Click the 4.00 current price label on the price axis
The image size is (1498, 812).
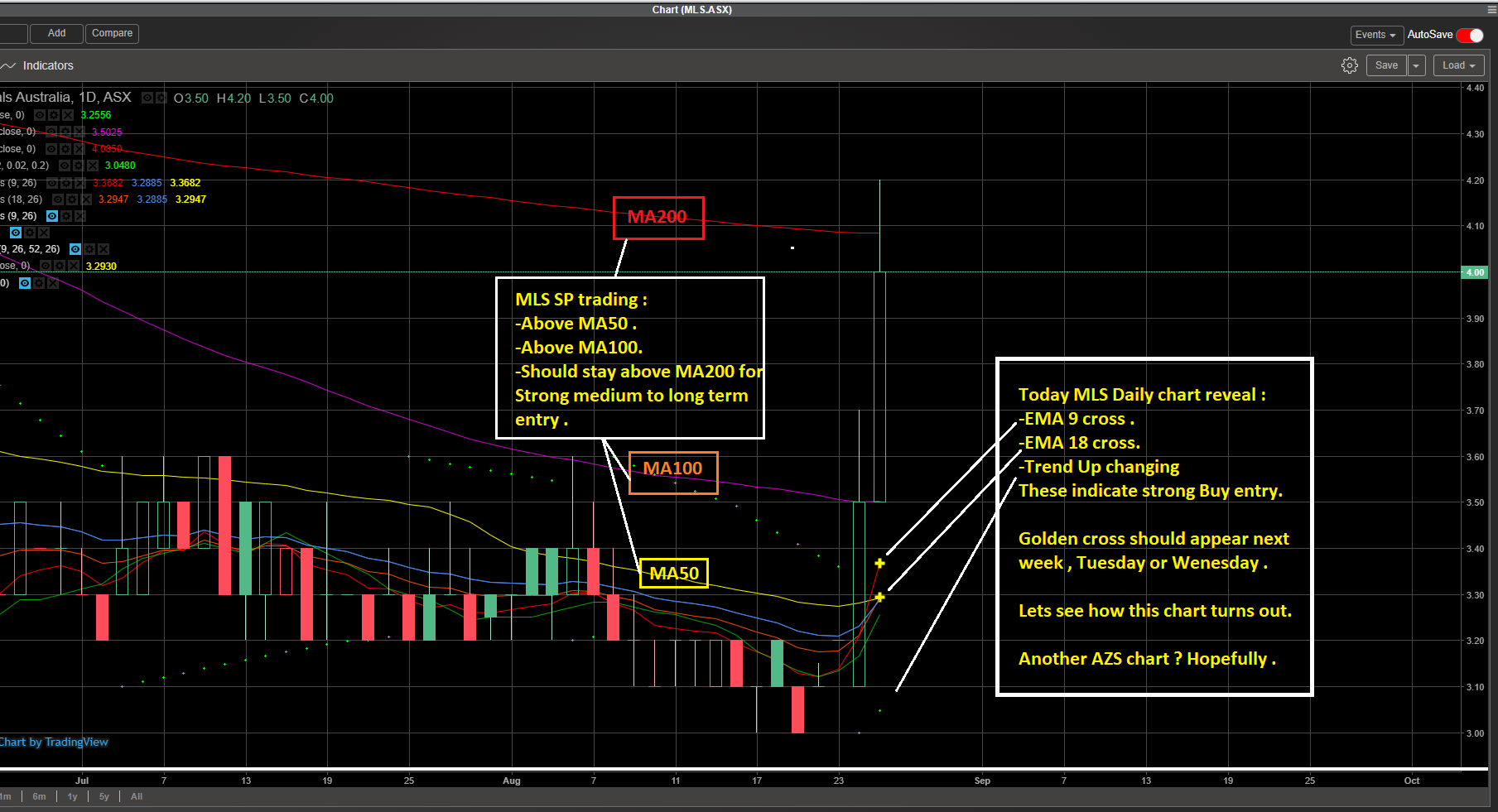coord(1474,272)
